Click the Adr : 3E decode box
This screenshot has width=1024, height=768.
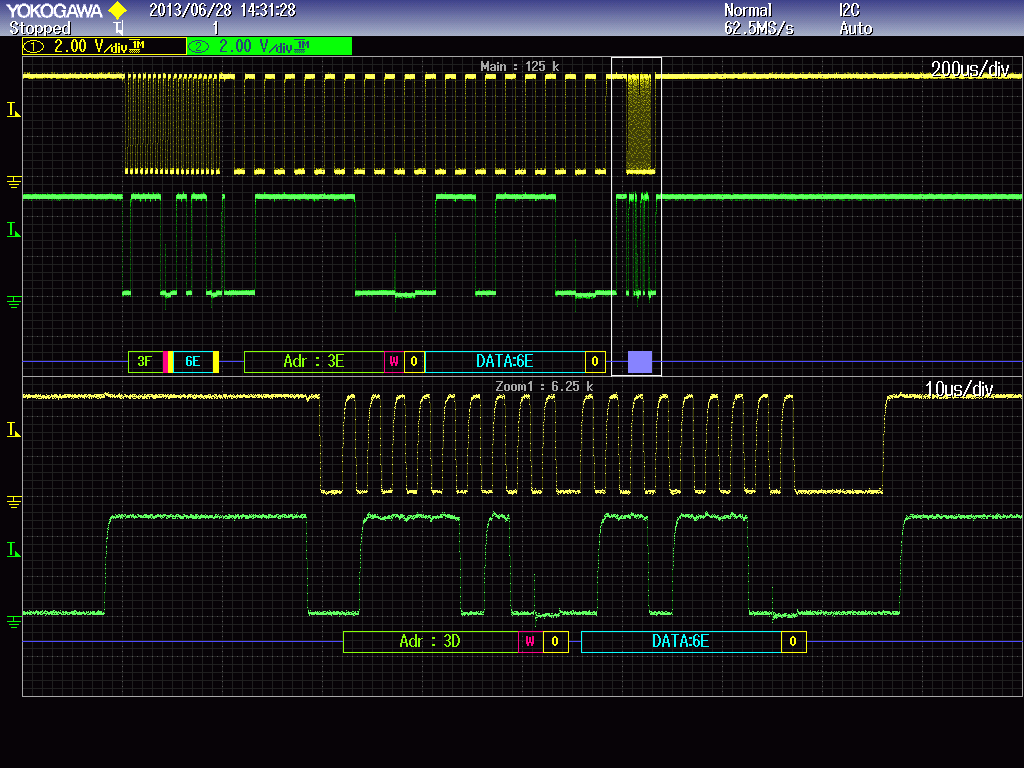314,361
